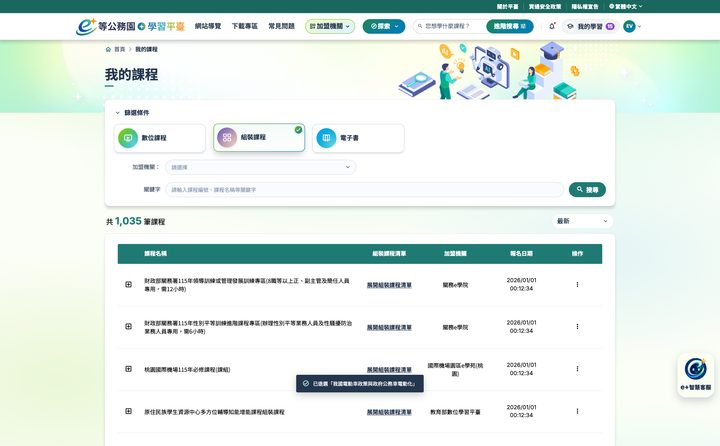Expand the 財政部關務署115年領導訓練 row
Viewport: 720px width, 446px height.
pos(129,284)
